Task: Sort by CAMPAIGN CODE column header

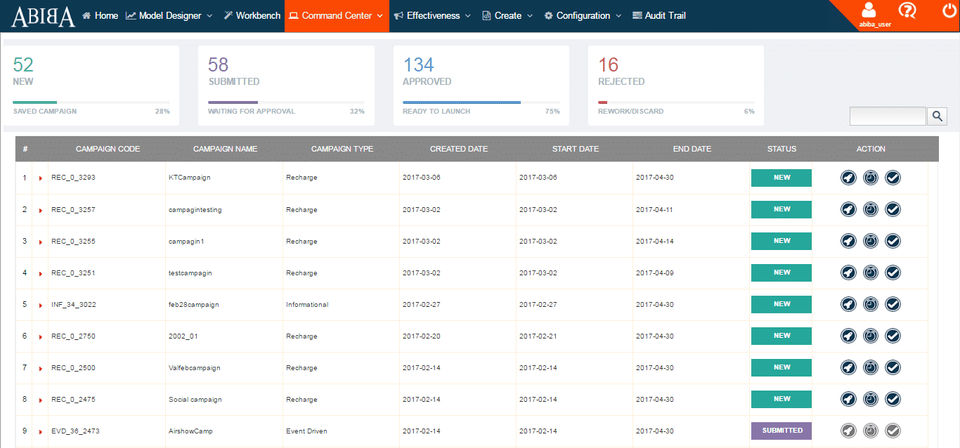Action: click(108, 149)
